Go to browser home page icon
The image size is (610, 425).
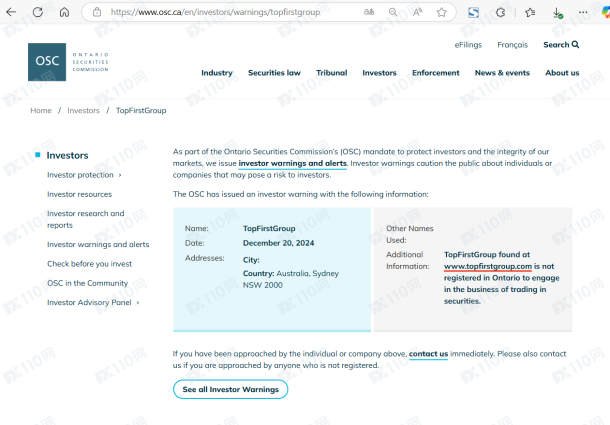[x=65, y=12]
